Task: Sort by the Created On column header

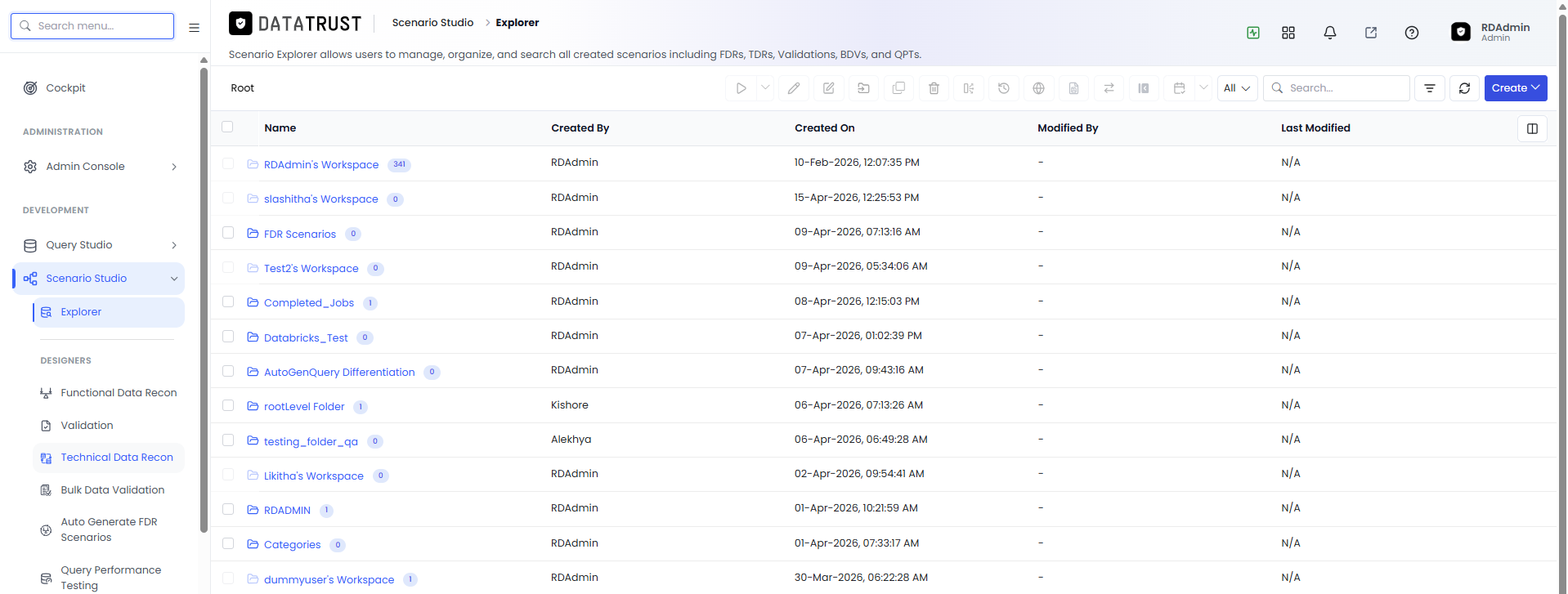Action: coord(825,128)
